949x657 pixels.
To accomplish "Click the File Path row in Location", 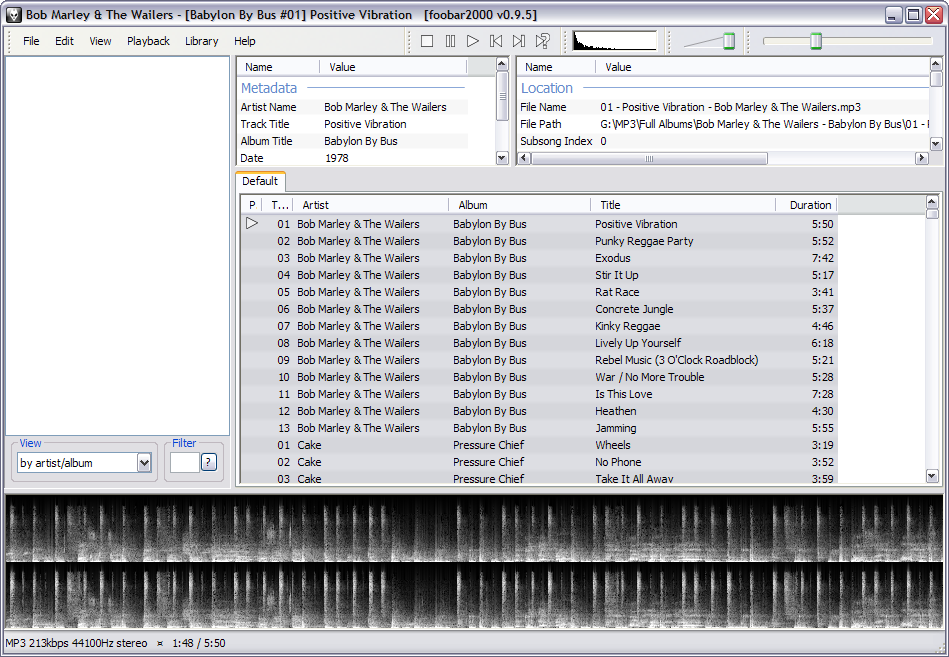I will pyautogui.click(x=723, y=124).
